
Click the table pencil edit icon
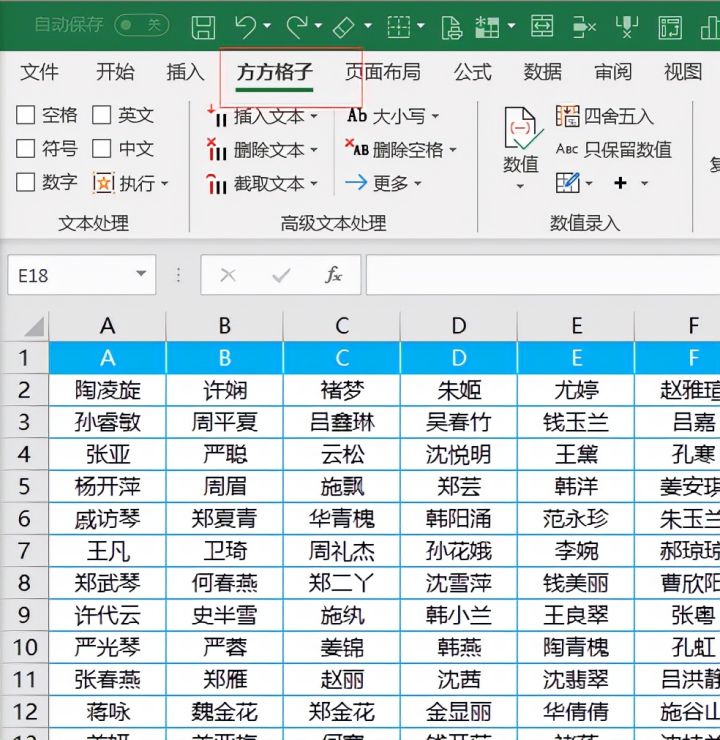(x=568, y=183)
